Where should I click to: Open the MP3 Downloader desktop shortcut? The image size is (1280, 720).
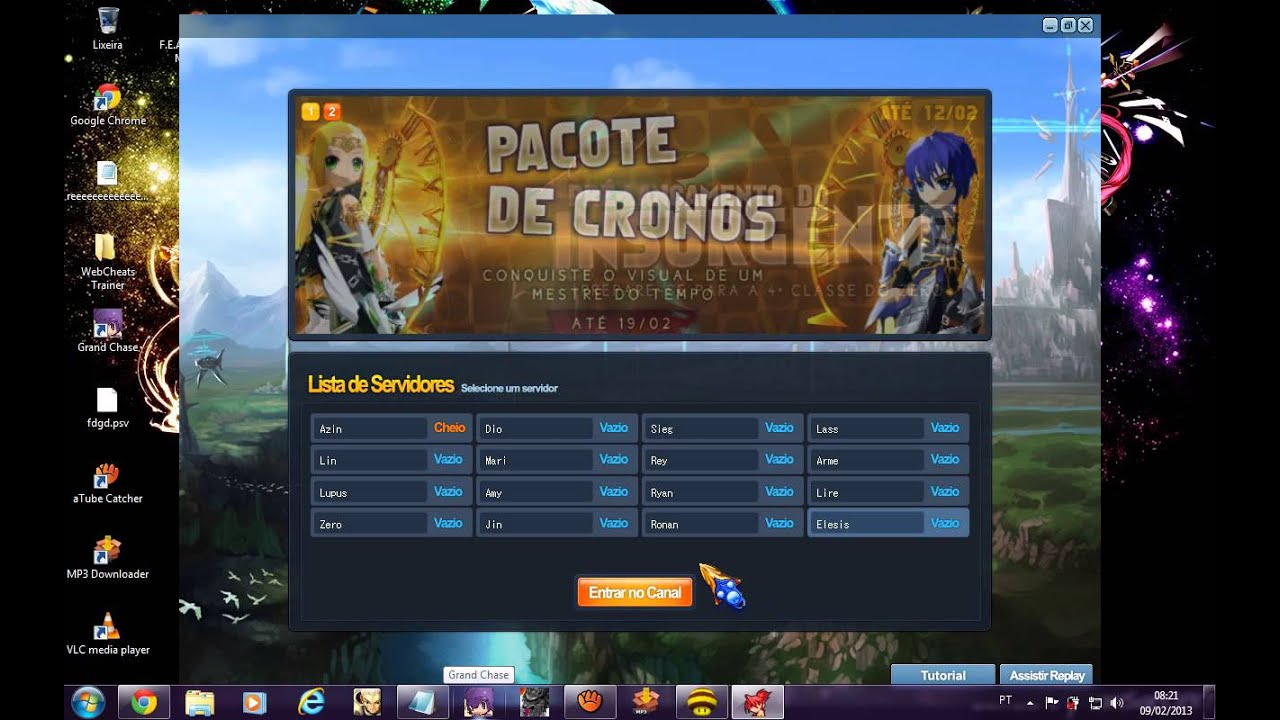107,559
